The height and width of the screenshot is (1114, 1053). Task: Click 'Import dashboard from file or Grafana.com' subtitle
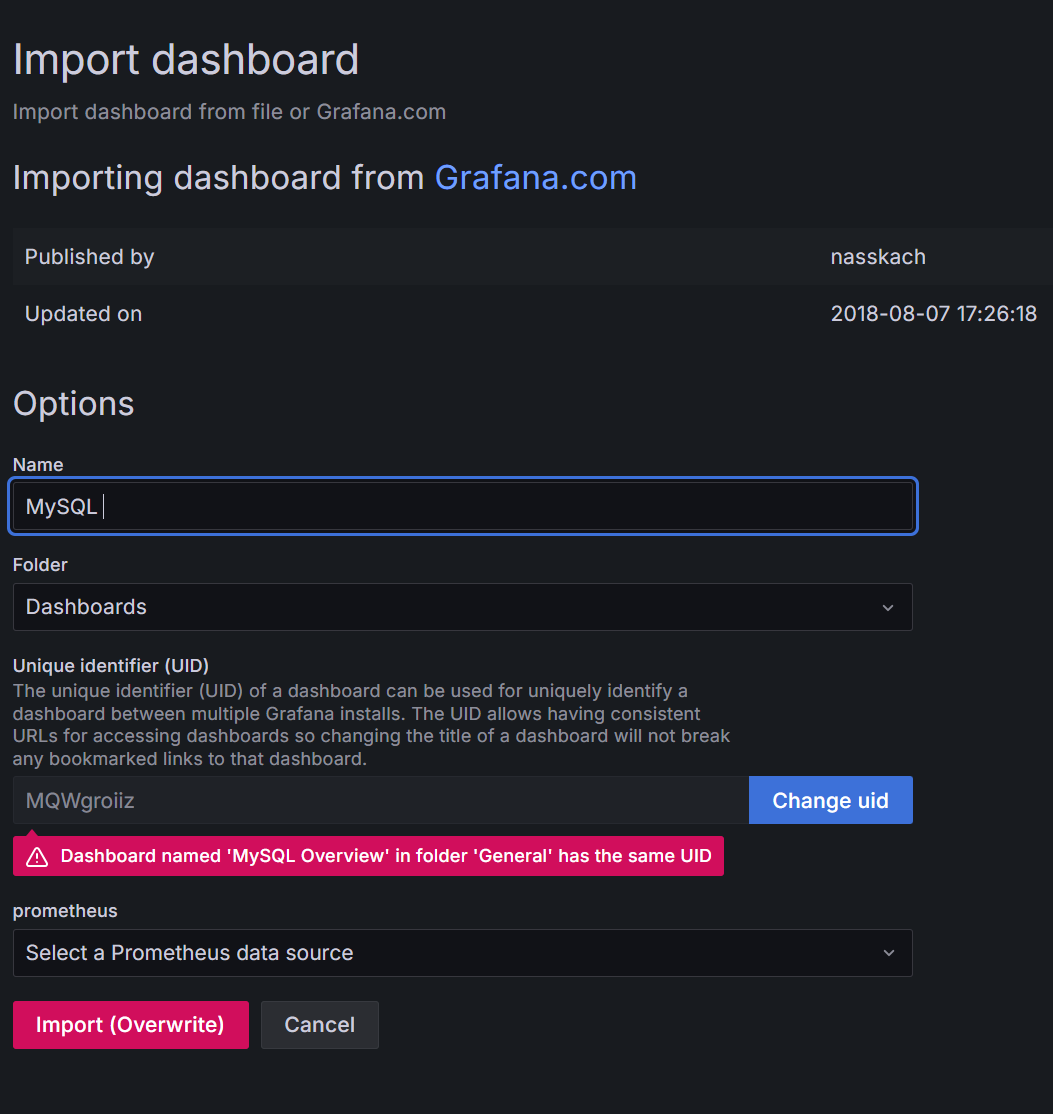(230, 112)
